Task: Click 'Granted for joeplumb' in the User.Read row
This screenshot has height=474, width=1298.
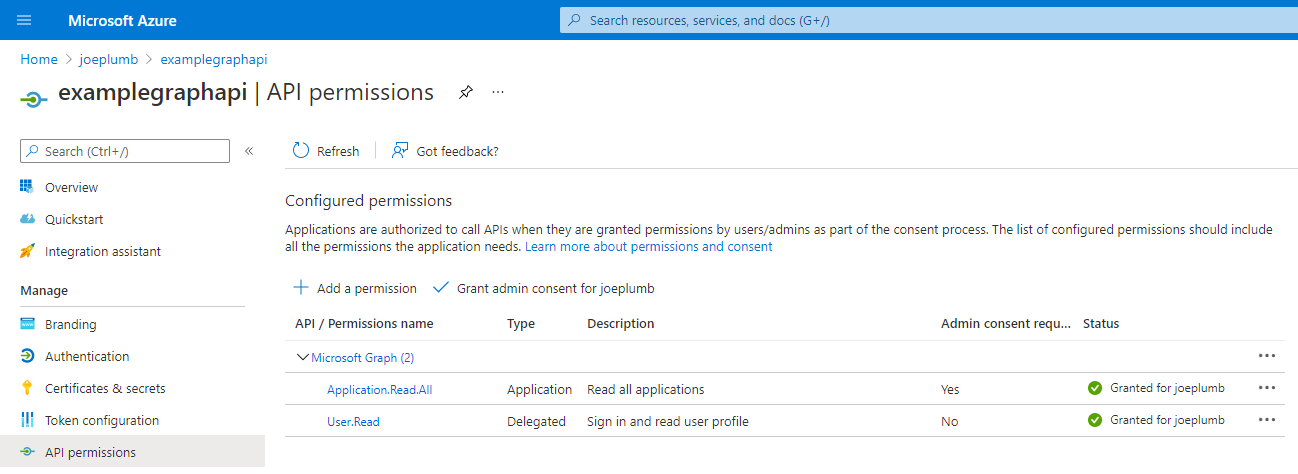Action: coord(1167,420)
